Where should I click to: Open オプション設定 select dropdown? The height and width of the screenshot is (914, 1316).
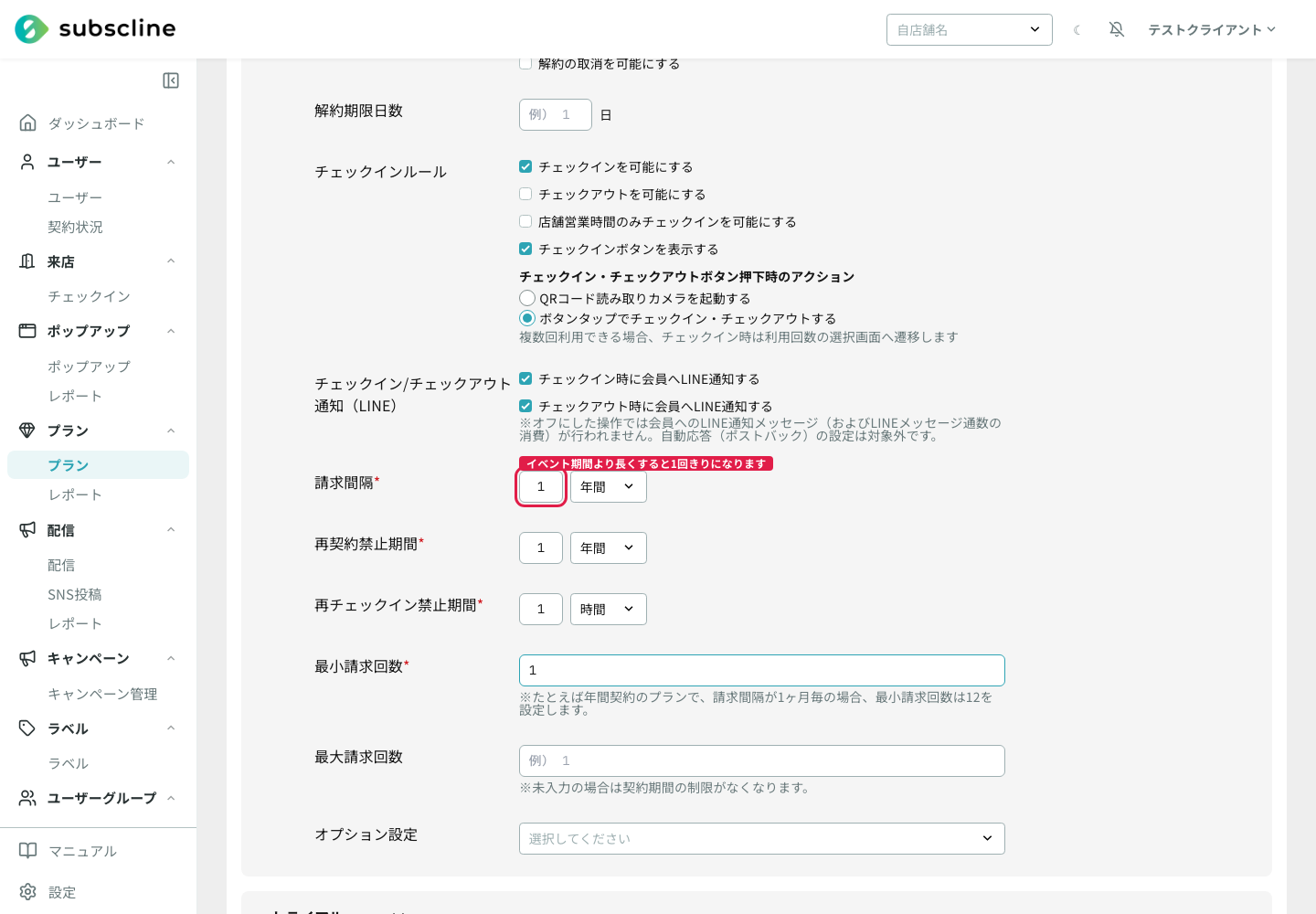coord(762,839)
